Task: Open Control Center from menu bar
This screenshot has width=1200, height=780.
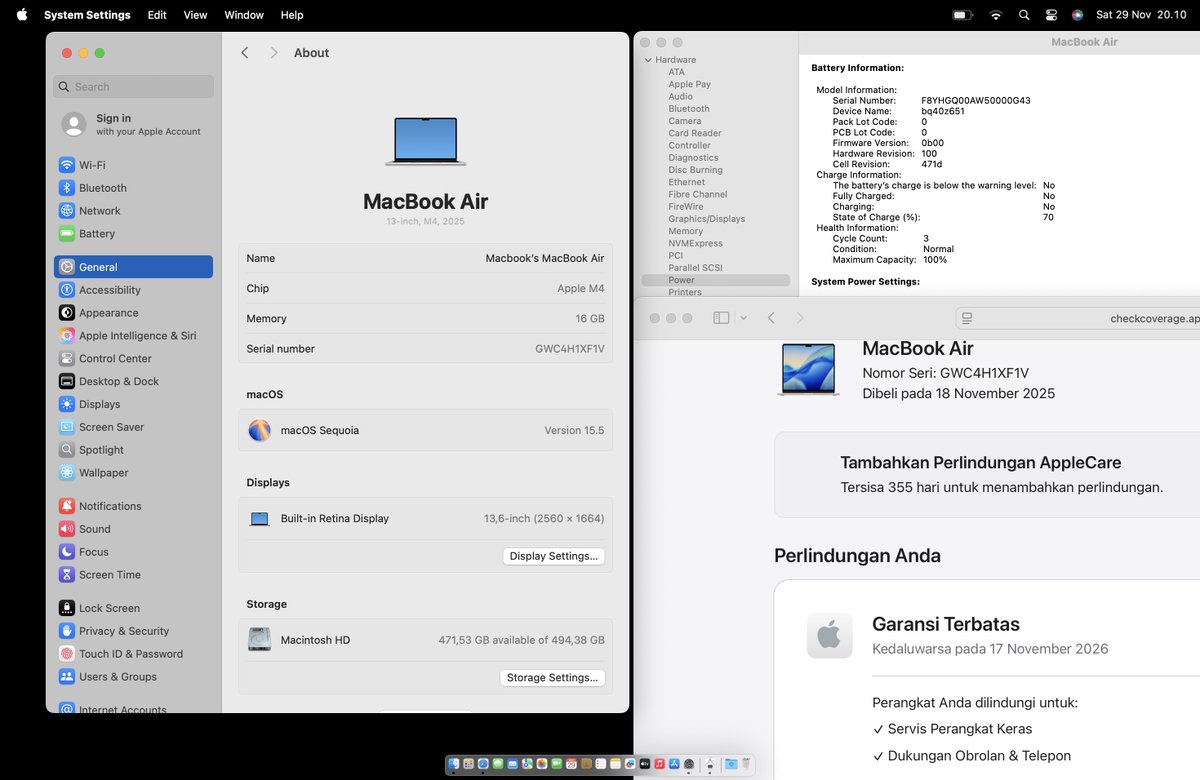Action: pyautogui.click(x=1051, y=15)
